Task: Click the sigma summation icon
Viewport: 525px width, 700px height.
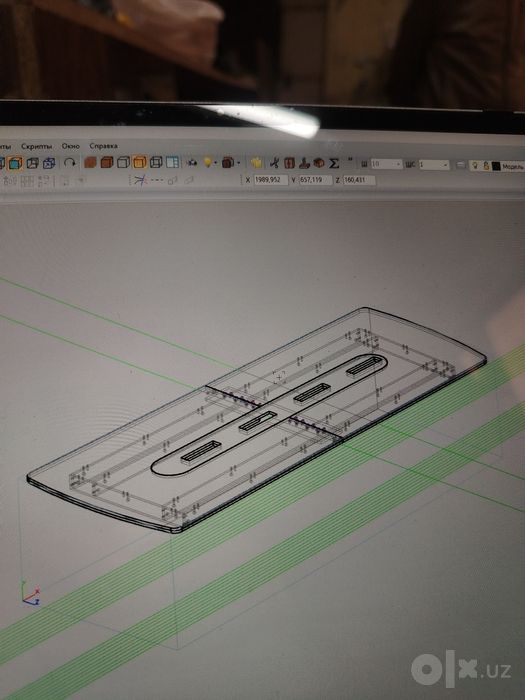Action: pos(334,163)
